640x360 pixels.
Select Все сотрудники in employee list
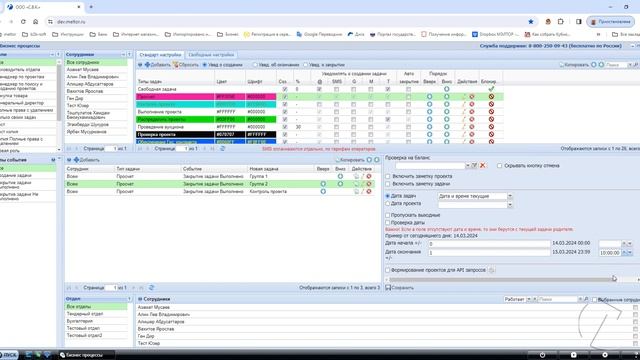[x=96, y=62]
